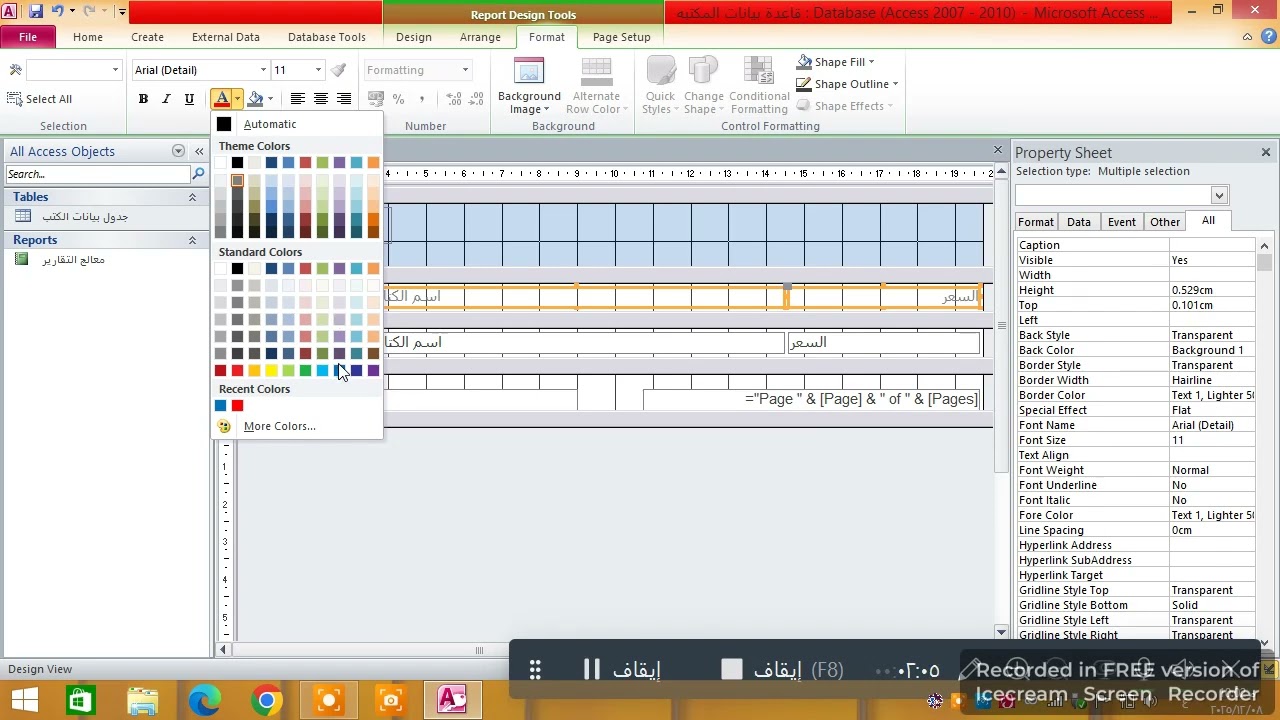Image resolution: width=1280 pixels, height=720 pixels.
Task: Click Undo icon in Quick Access Toolbar
Action: click(x=57, y=12)
